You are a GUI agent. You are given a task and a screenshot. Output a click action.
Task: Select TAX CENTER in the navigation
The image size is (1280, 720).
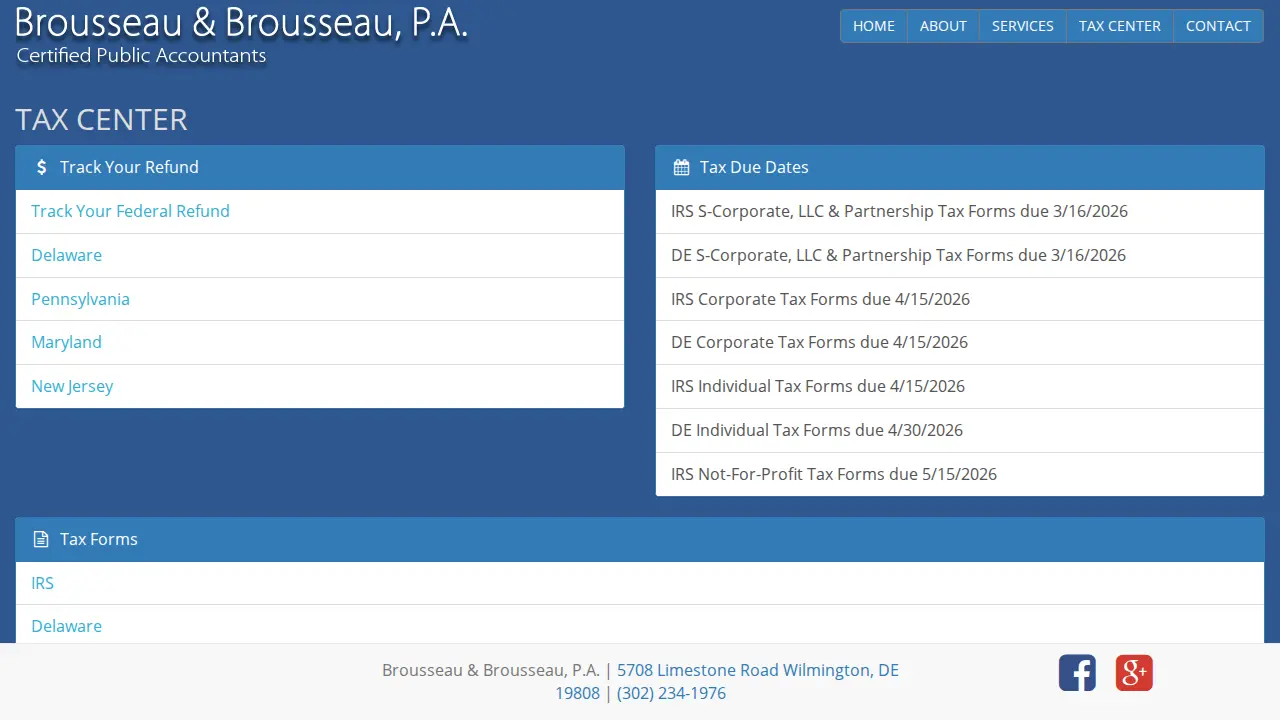(x=1120, y=26)
